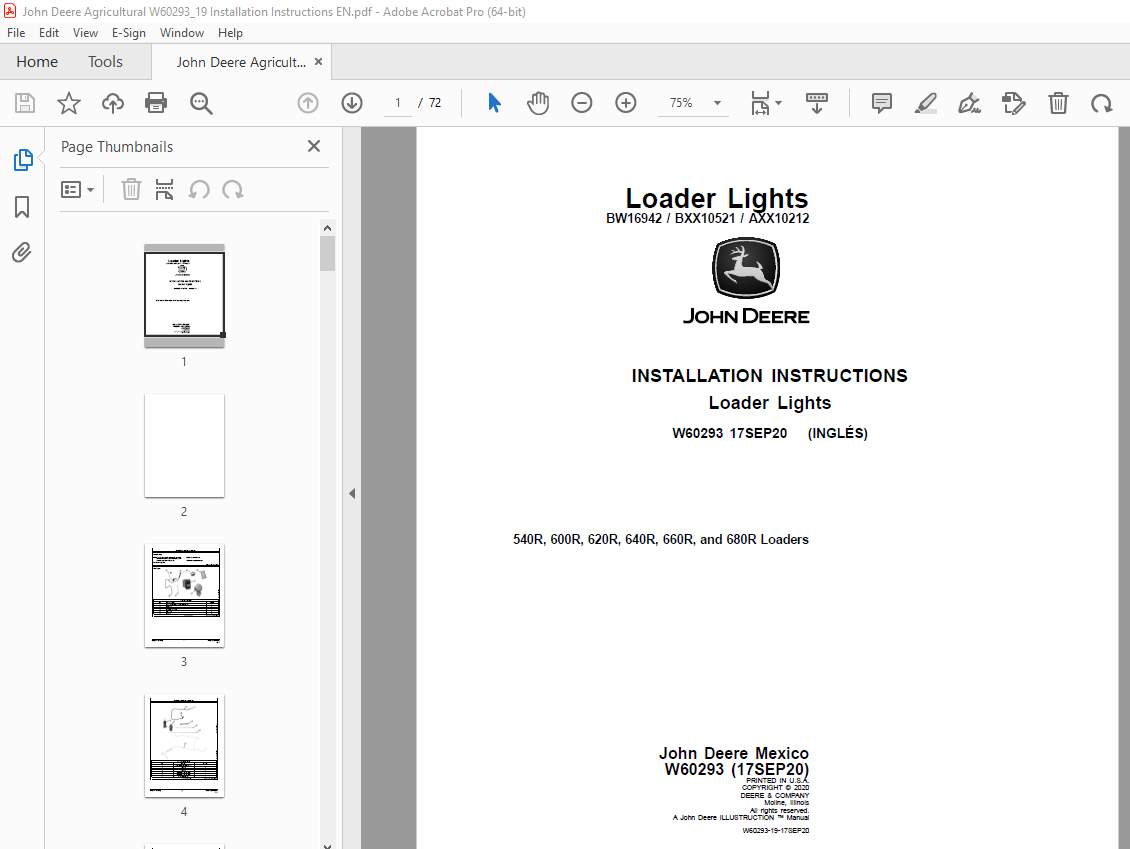The height and width of the screenshot is (849, 1130).
Task: Open the Window menu
Action: pyautogui.click(x=182, y=32)
